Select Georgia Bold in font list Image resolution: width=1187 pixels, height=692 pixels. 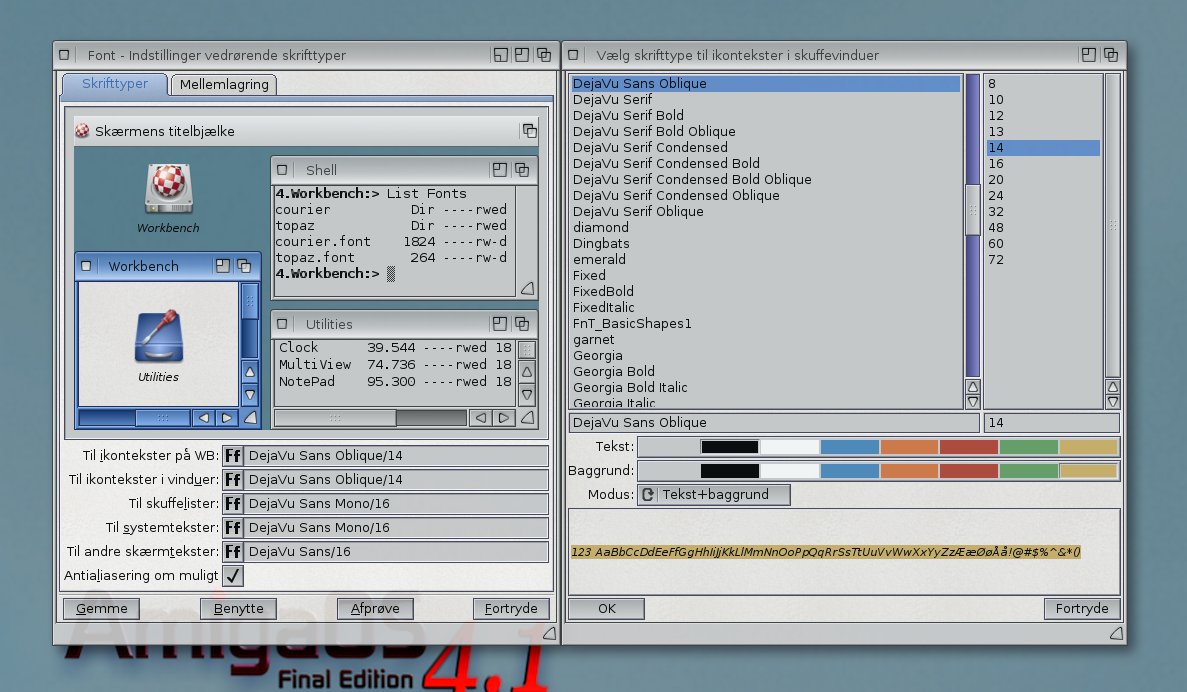(x=614, y=372)
